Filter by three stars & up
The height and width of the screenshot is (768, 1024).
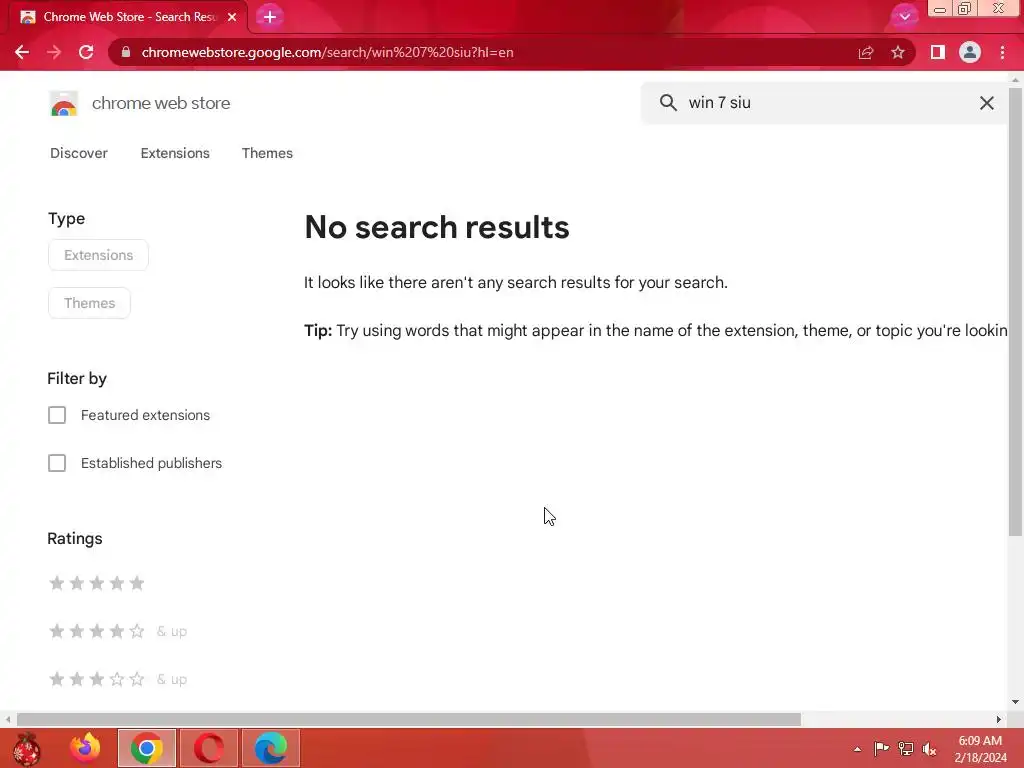(118, 679)
